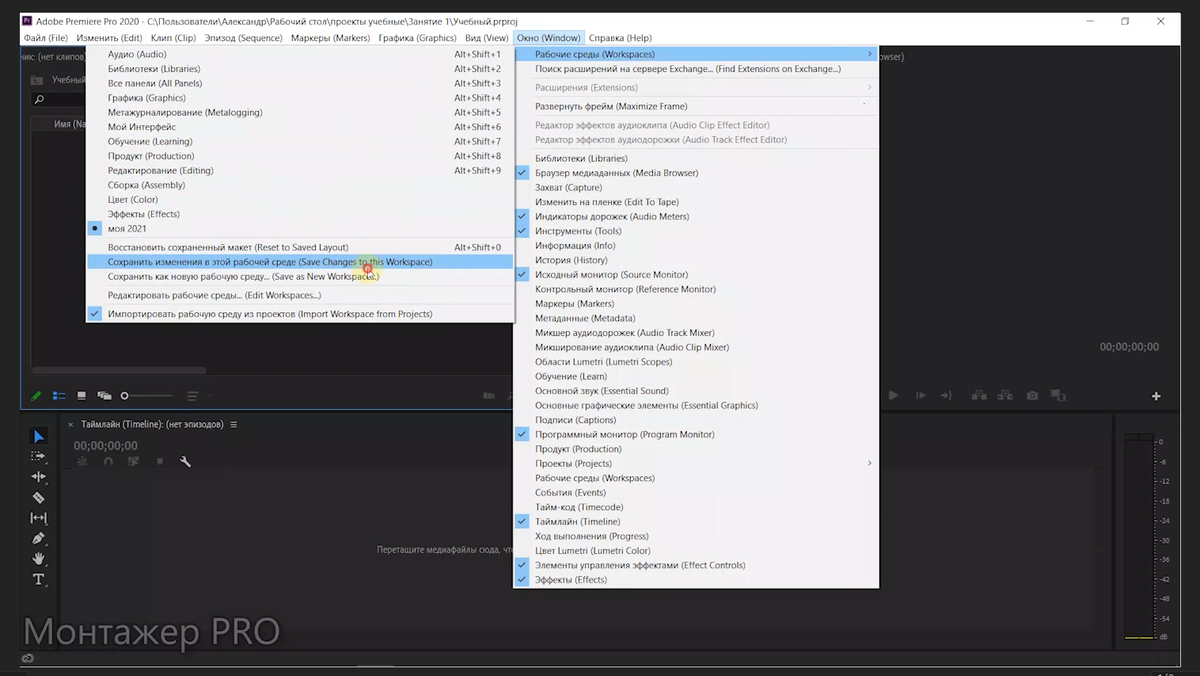
Task: Select Reset to Saved Layout
Action: [x=299, y=247]
